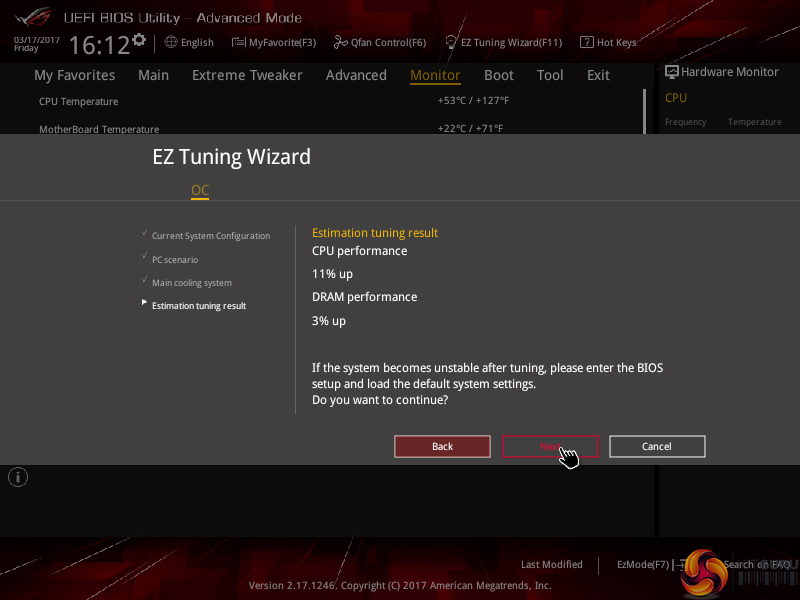The height and width of the screenshot is (600, 800).
Task: Click the Next button
Action: click(x=551, y=446)
